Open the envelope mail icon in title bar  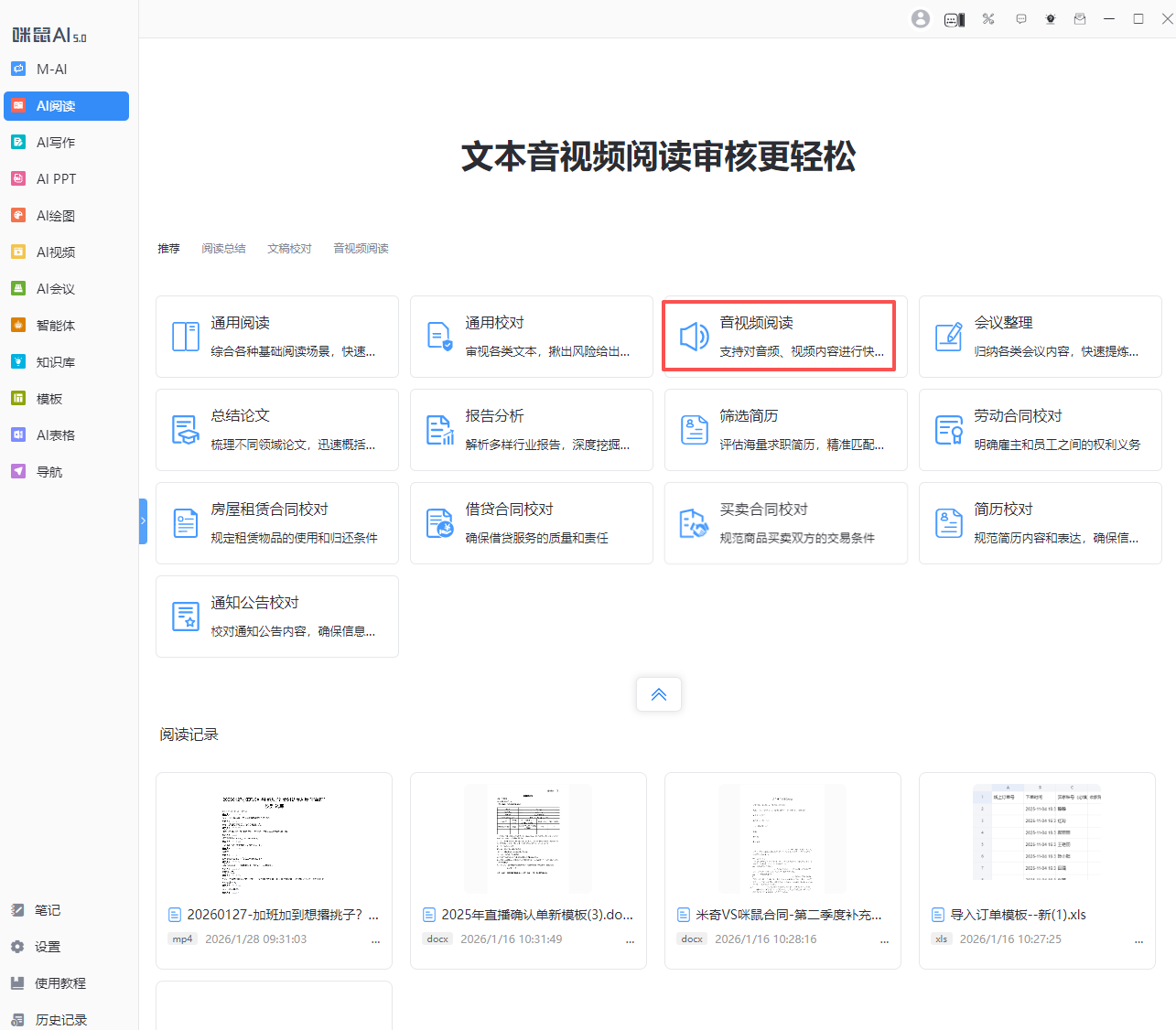pos(1080,19)
